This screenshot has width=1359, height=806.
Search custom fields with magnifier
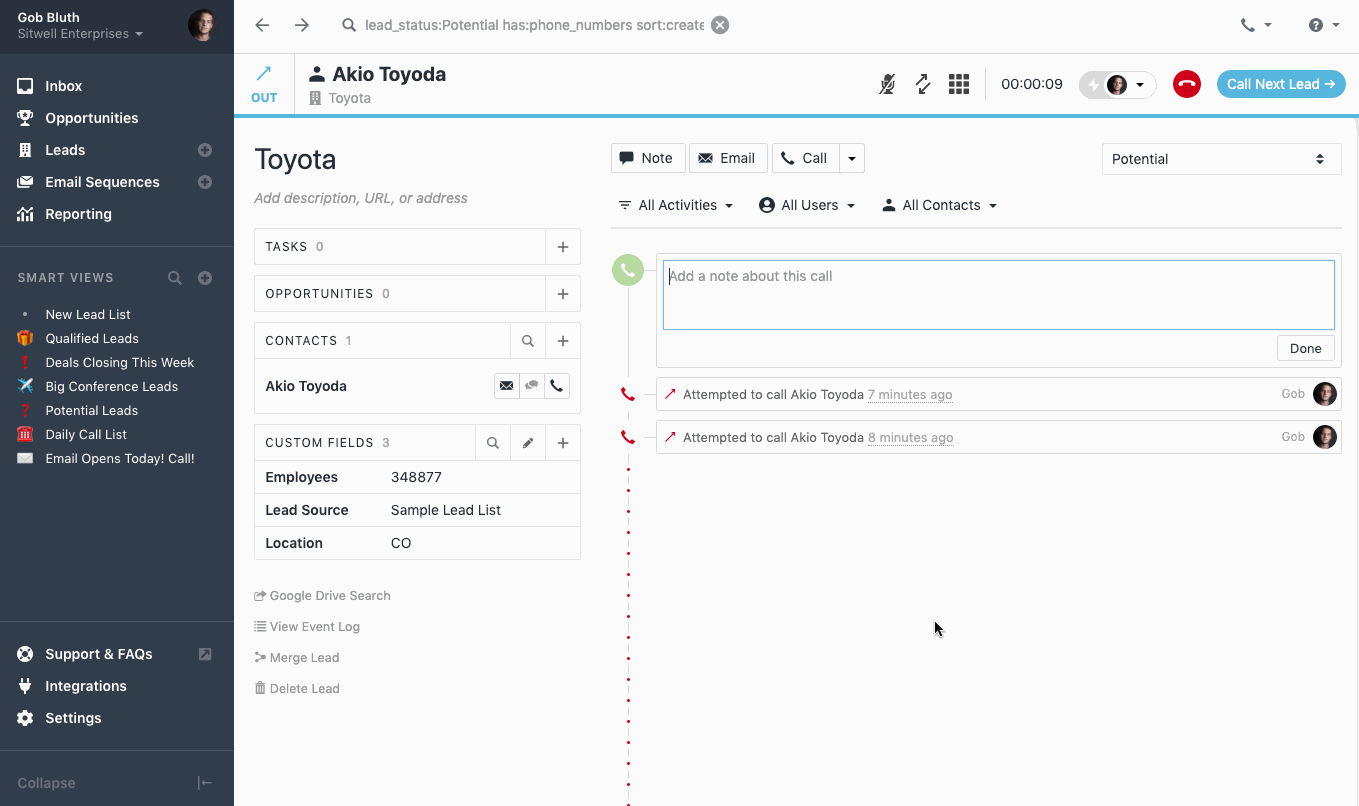493,443
